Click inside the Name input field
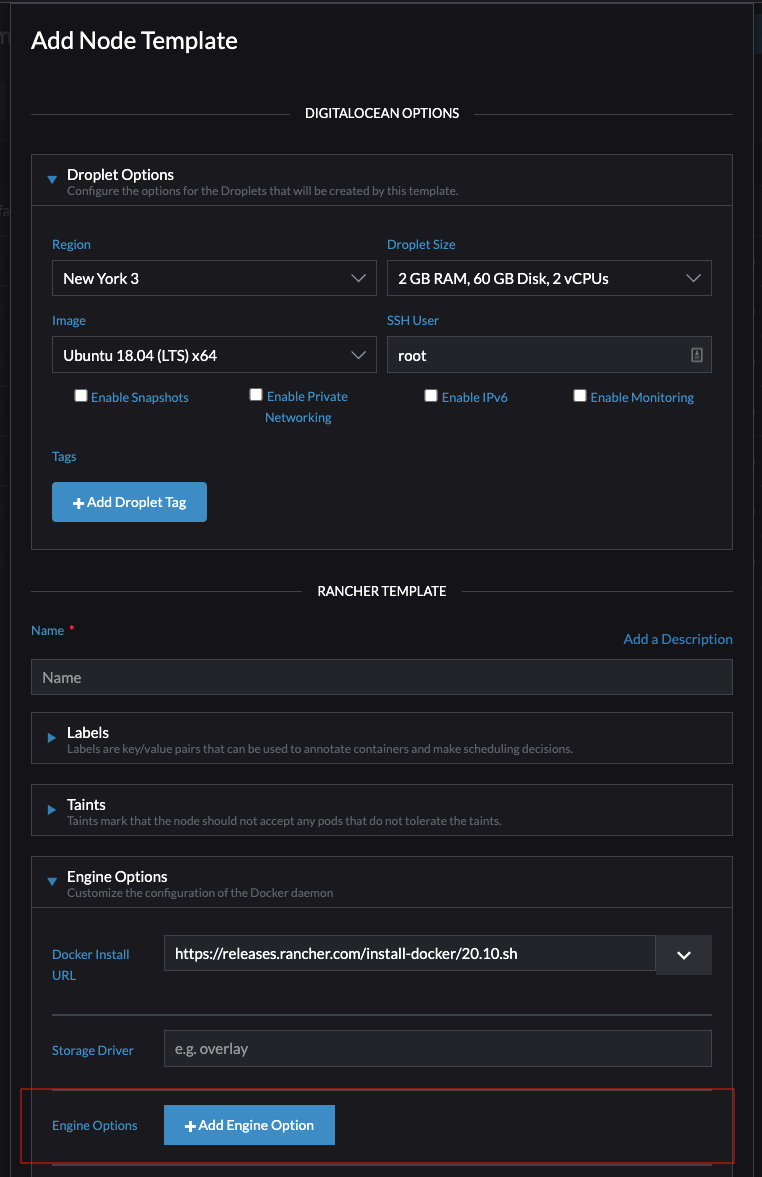The height and width of the screenshot is (1177, 762). [x=380, y=677]
